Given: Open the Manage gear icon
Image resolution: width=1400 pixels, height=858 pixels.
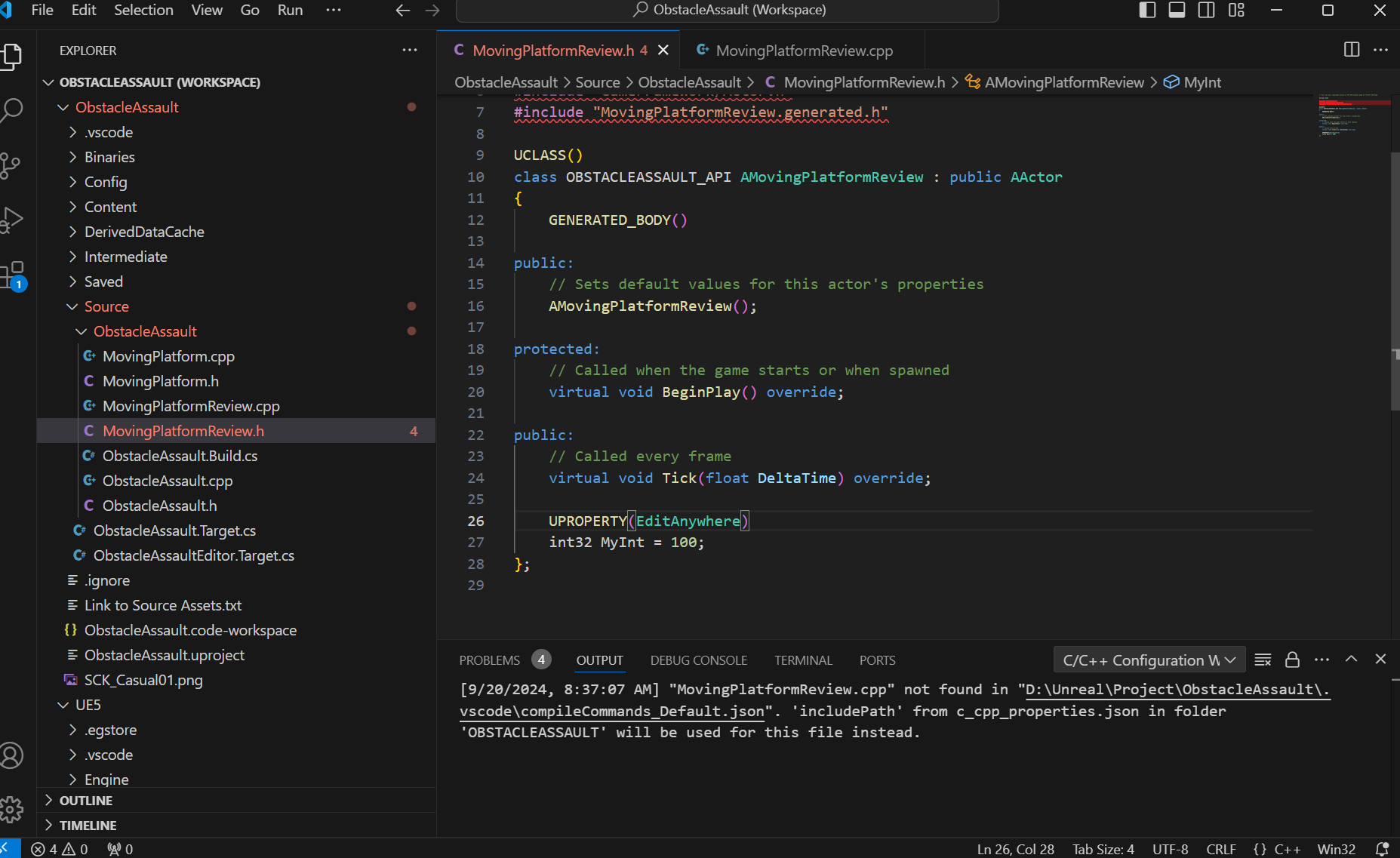Looking at the screenshot, I should click(x=12, y=810).
